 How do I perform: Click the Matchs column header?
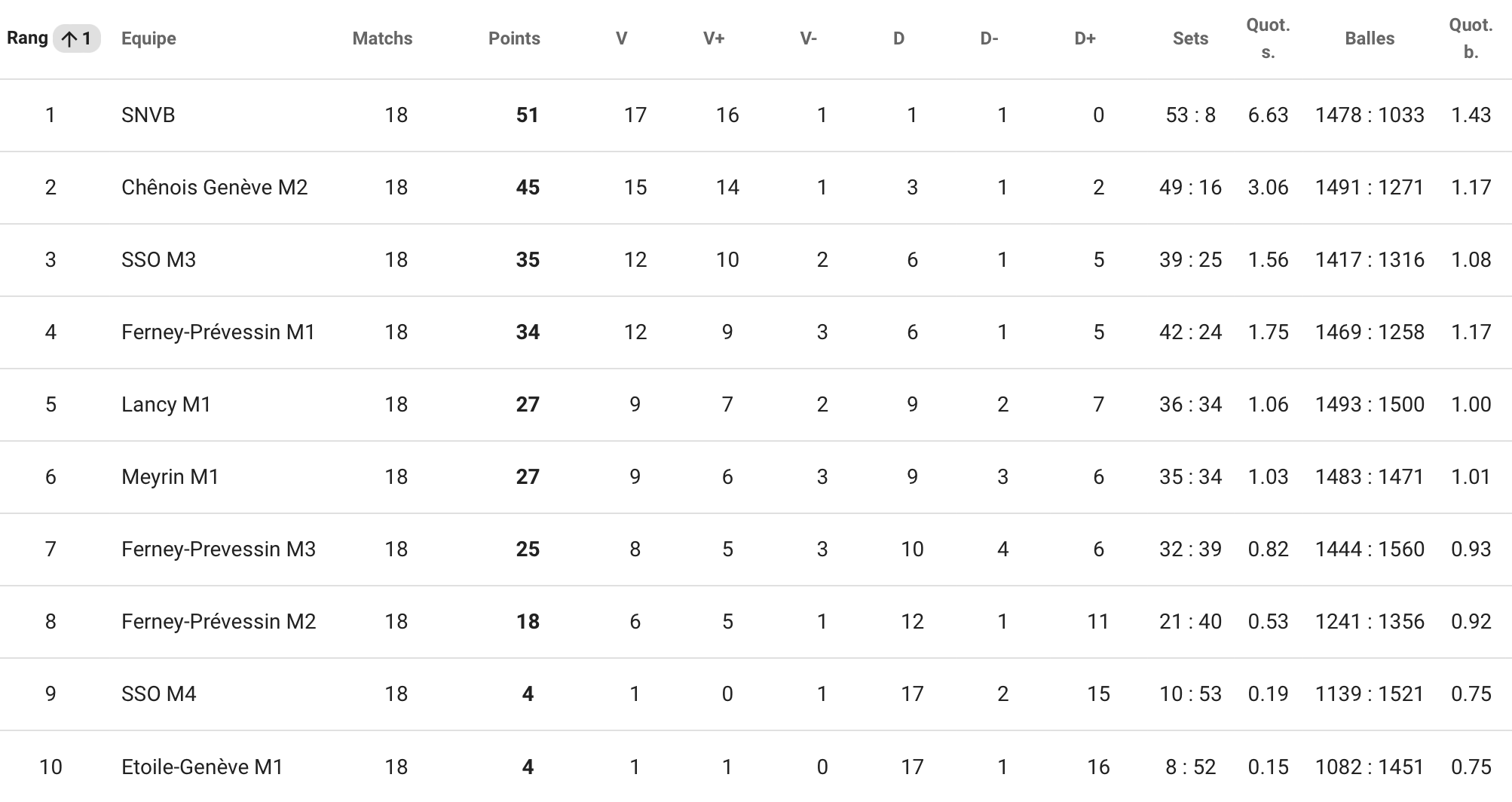click(382, 38)
